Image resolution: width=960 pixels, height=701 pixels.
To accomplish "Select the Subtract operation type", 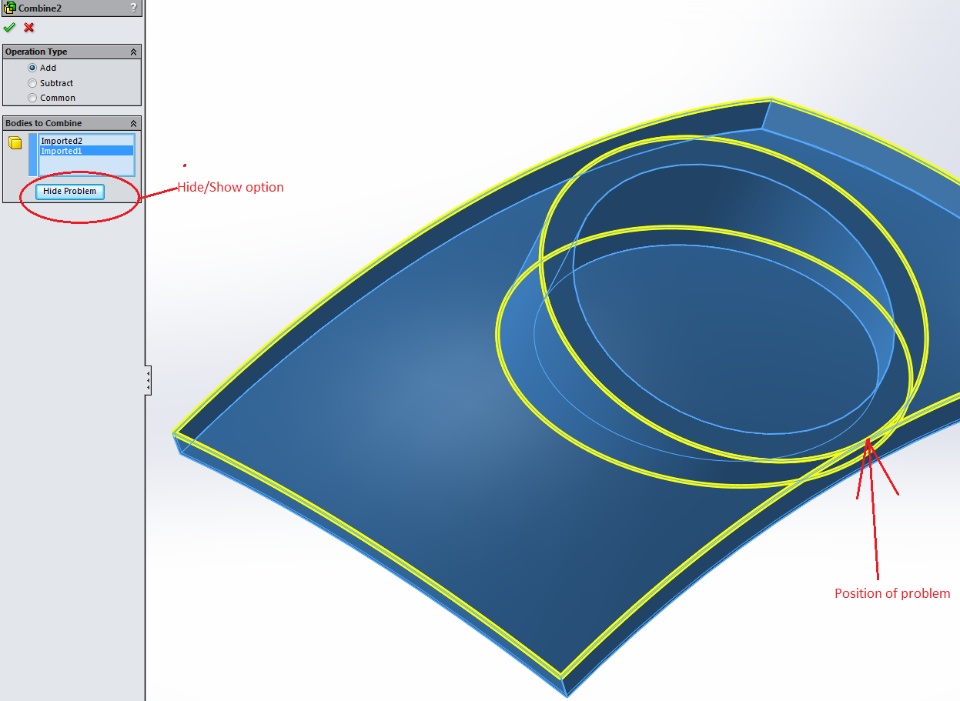I will (x=32, y=83).
